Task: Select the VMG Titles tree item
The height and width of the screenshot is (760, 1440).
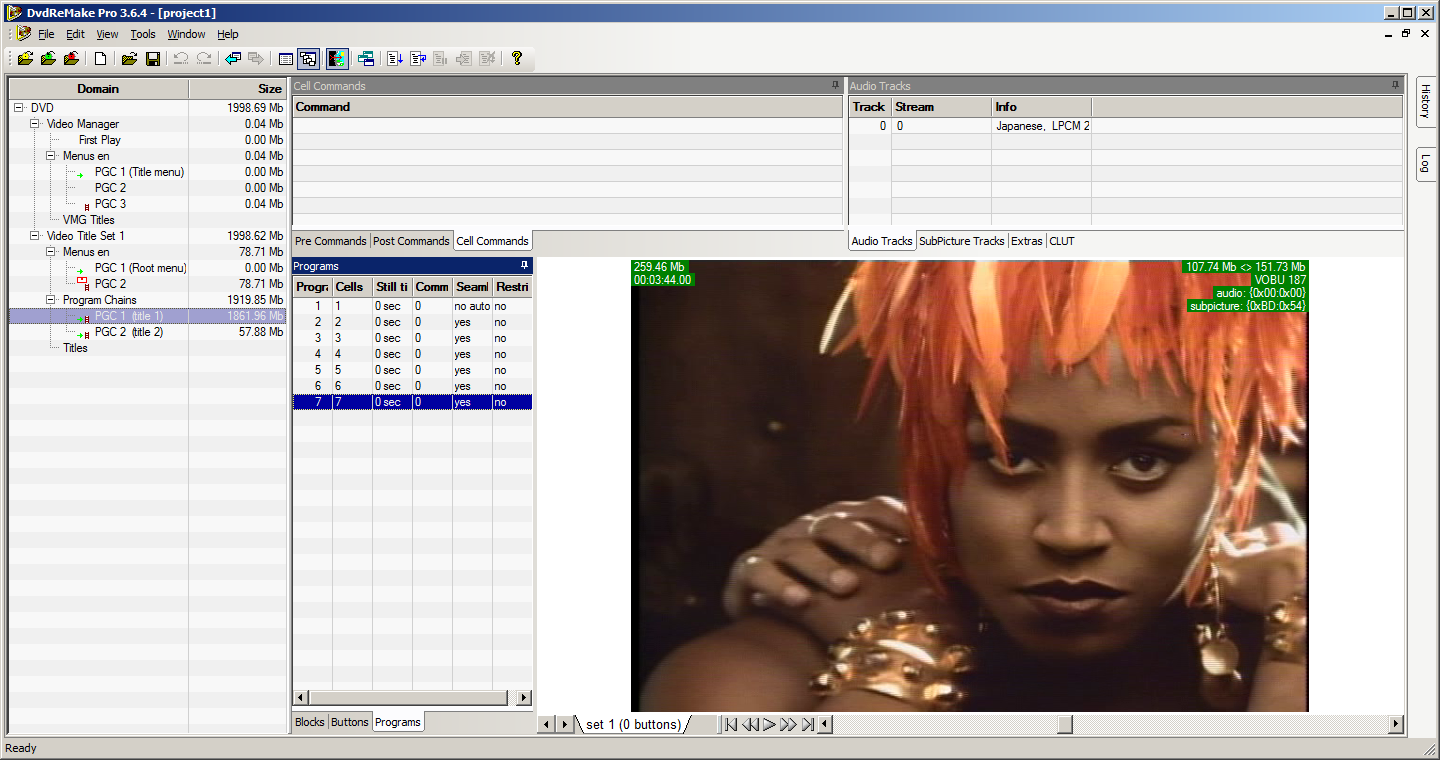Action: click(88, 220)
